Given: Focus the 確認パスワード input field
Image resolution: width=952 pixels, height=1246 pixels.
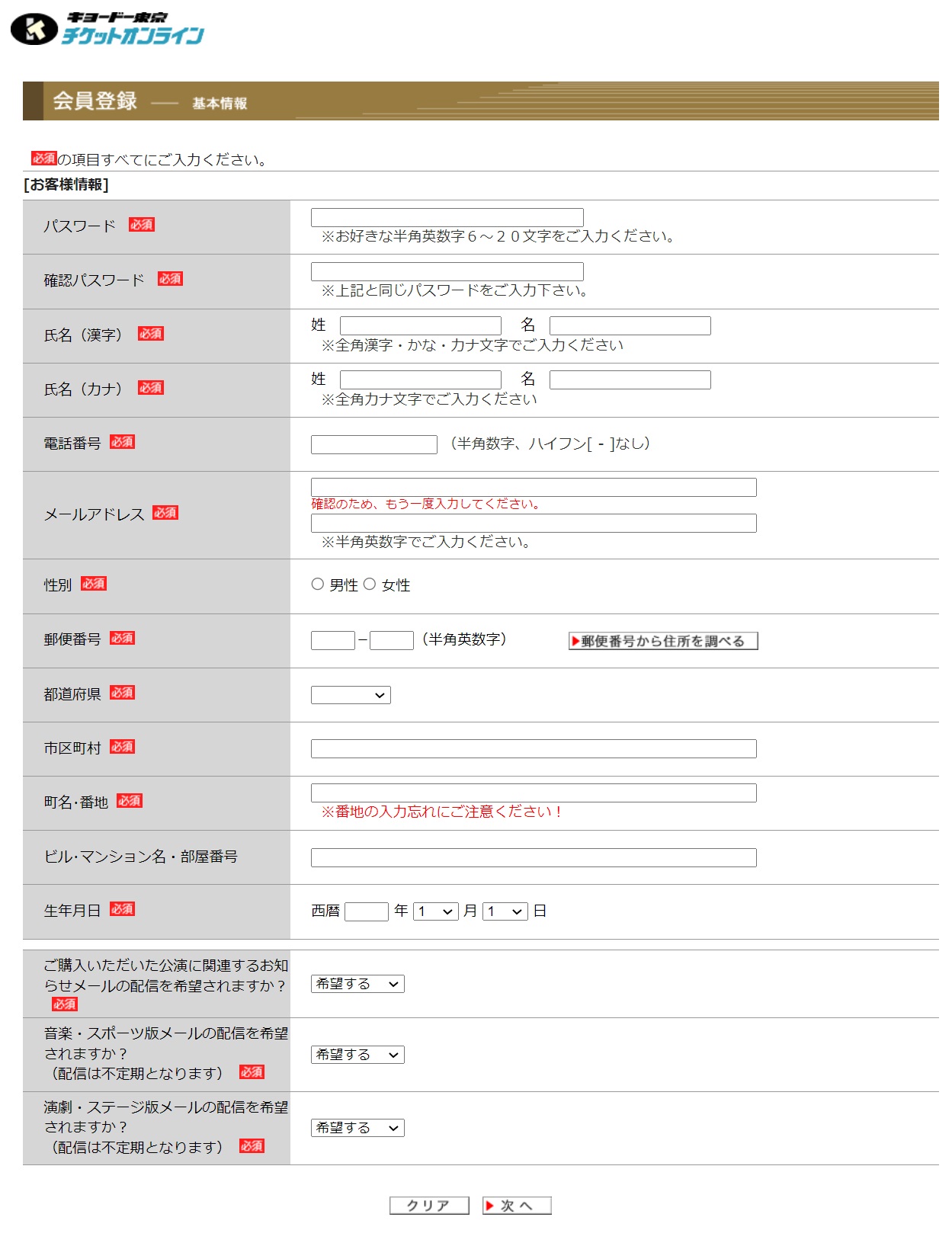Looking at the screenshot, I should [x=447, y=271].
